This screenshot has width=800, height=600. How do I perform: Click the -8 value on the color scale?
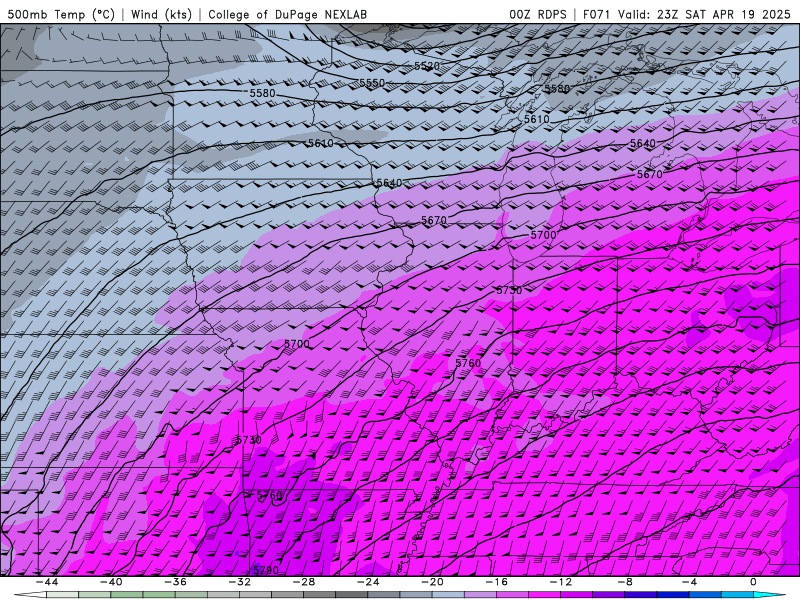[x=625, y=582]
